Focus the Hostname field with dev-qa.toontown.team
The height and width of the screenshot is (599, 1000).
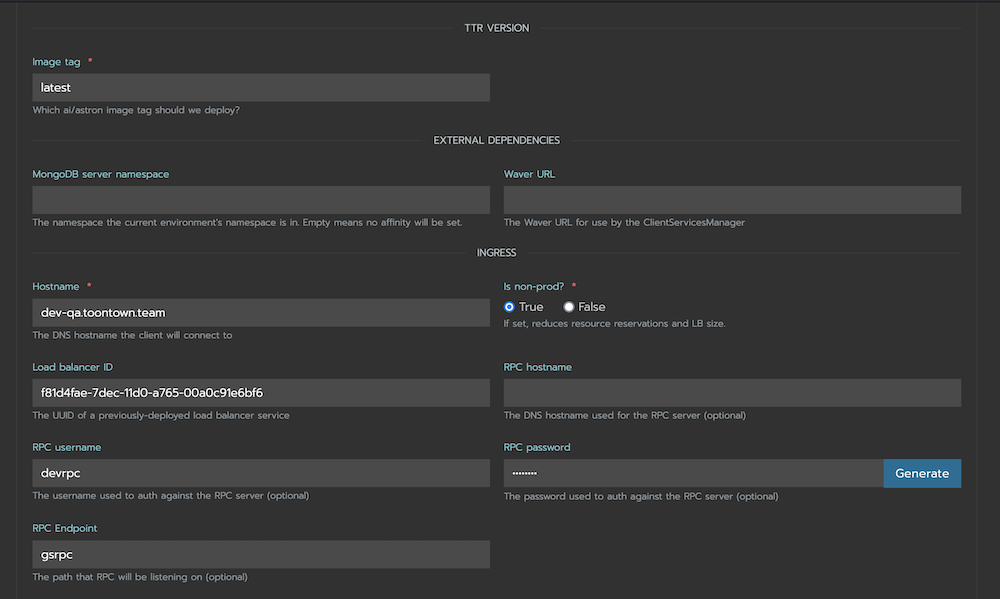261,313
